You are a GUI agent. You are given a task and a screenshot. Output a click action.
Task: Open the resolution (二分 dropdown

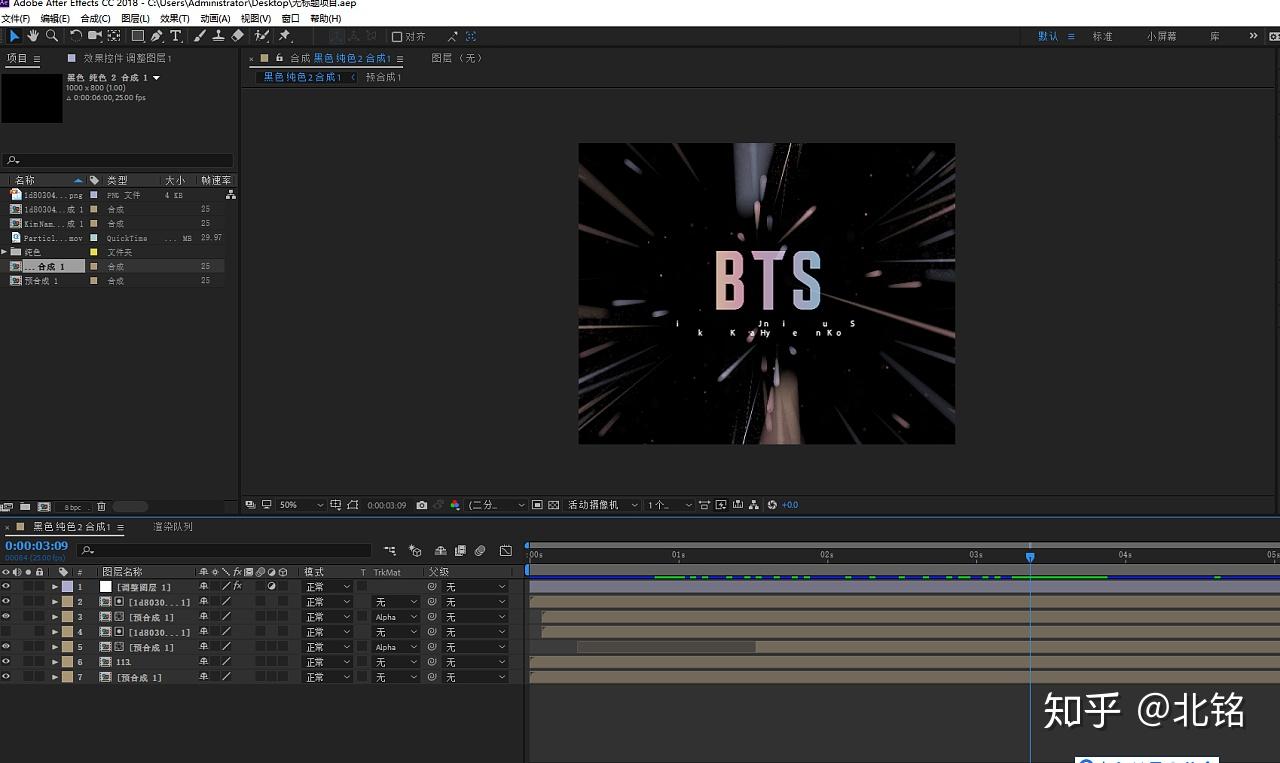click(x=496, y=505)
